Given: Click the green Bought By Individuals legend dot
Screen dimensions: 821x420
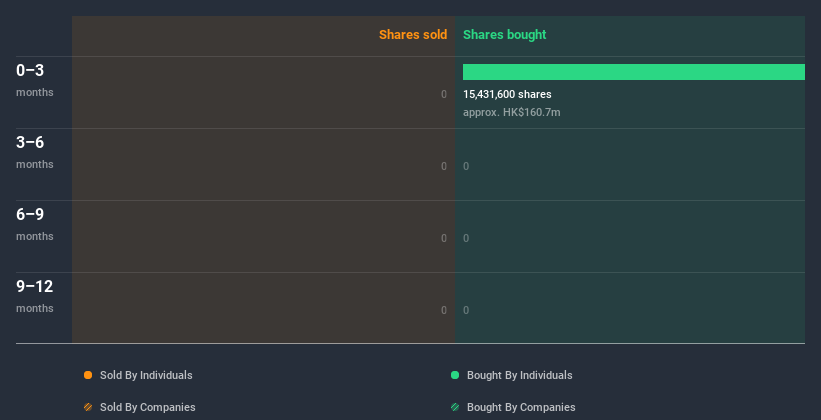Looking at the screenshot, I should pos(455,375).
